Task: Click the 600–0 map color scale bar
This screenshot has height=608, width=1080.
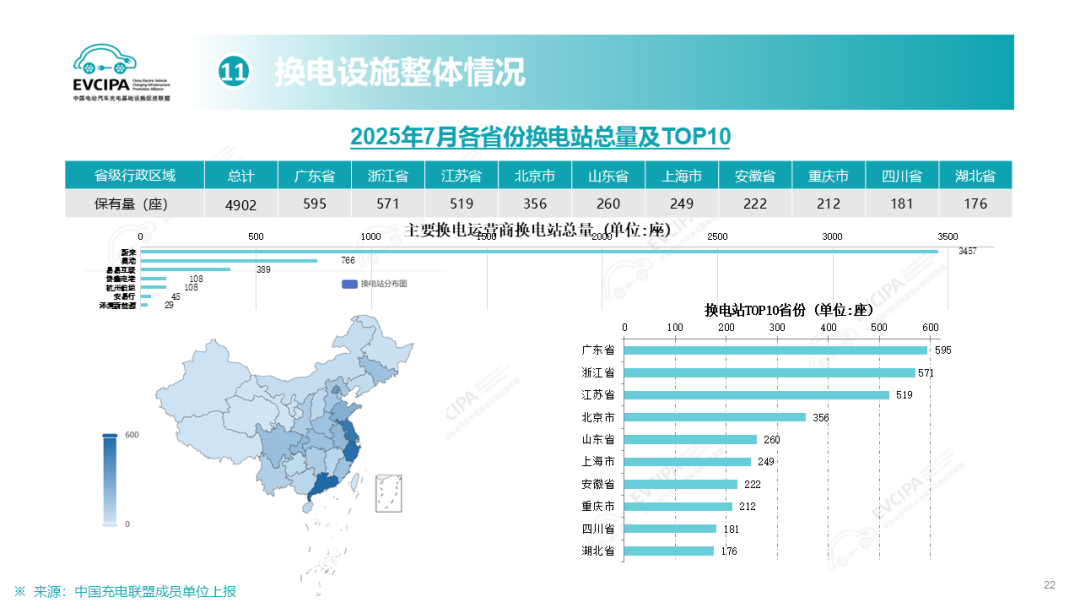Action: tap(109, 480)
